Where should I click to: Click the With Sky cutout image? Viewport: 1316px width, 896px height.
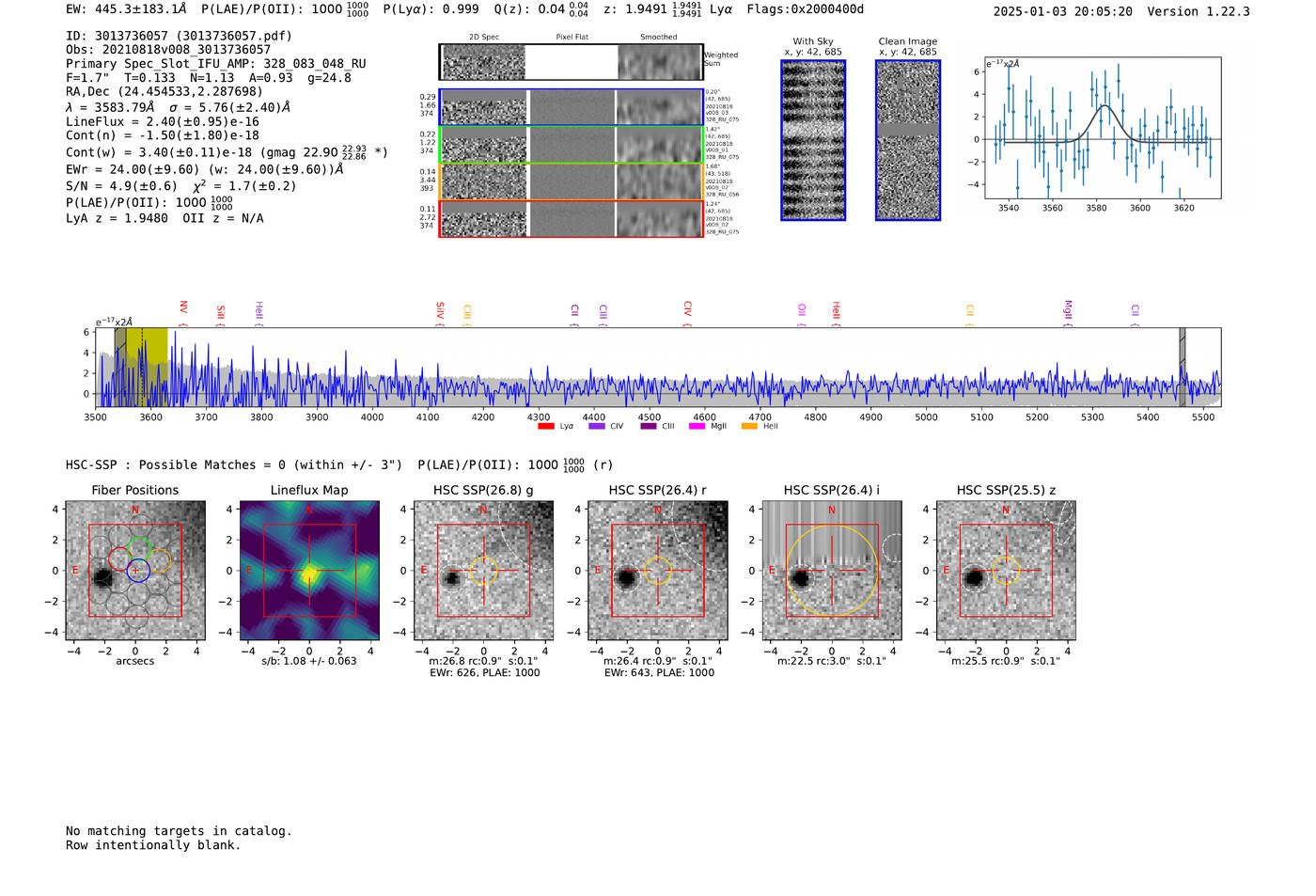813,140
